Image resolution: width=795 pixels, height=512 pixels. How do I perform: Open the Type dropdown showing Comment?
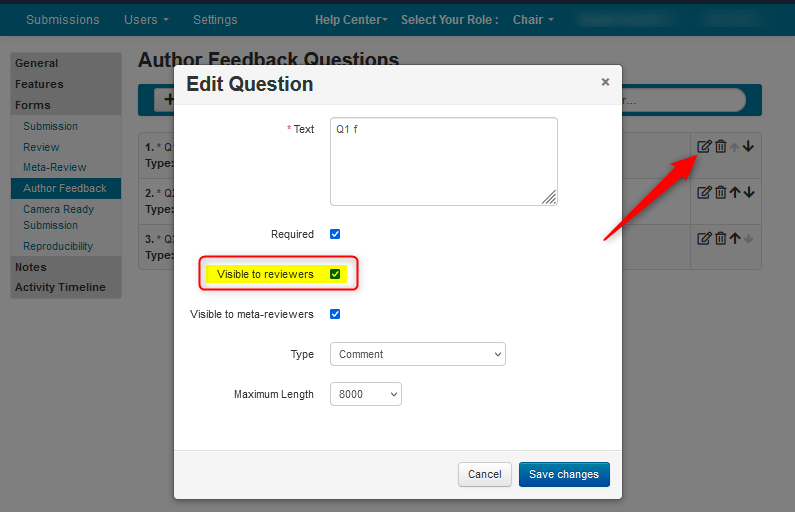click(418, 354)
